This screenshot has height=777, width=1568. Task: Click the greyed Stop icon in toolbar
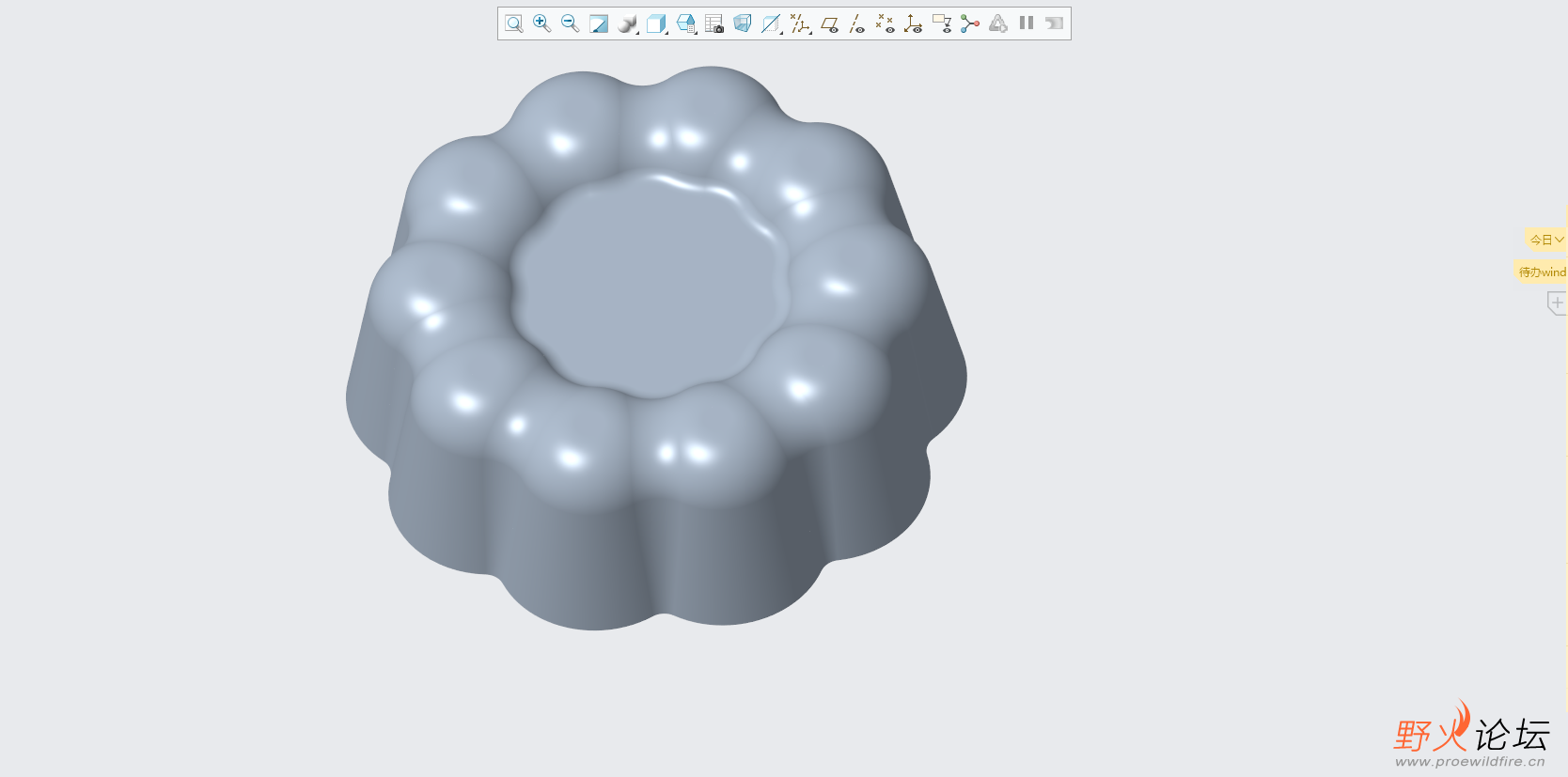tap(1054, 23)
